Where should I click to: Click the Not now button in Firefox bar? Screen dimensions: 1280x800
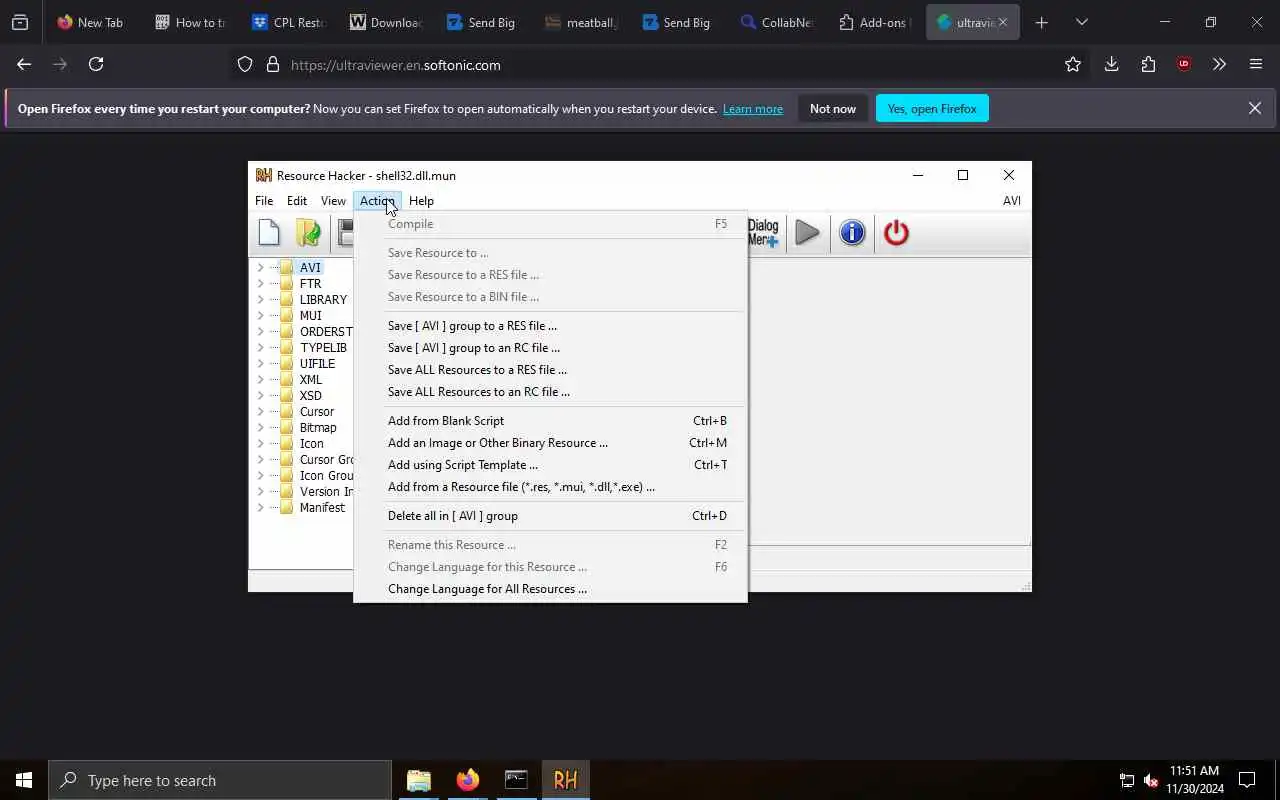833,109
